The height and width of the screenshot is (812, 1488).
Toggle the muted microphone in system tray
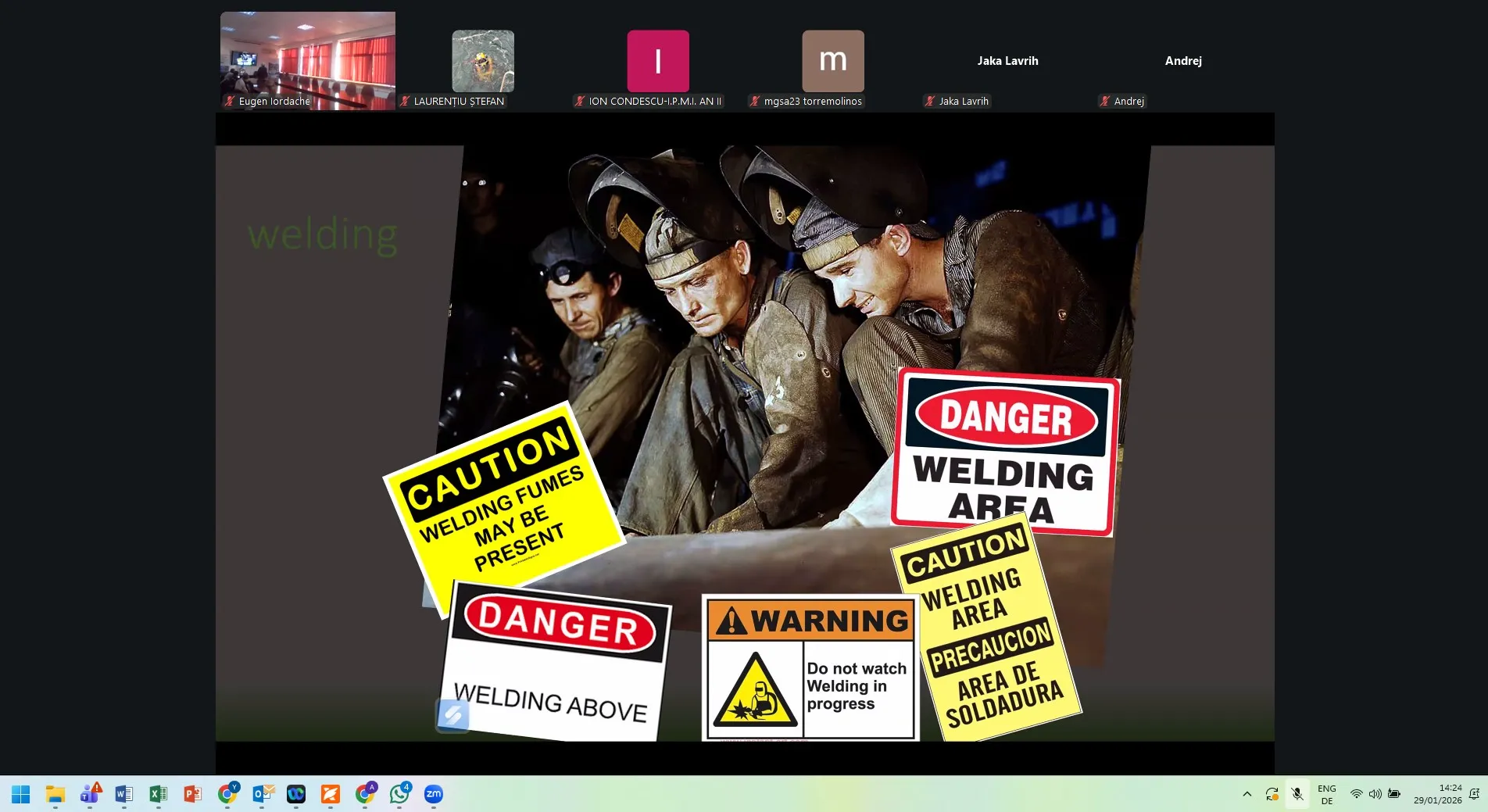(1297, 794)
